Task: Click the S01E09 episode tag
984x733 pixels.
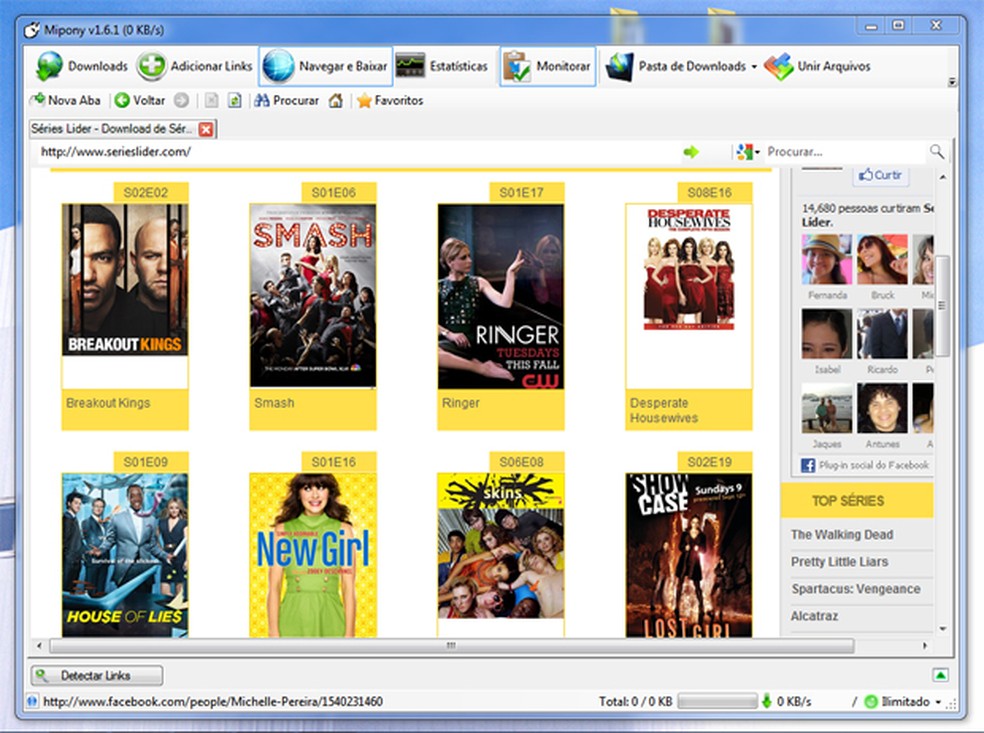Action: click(x=151, y=463)
